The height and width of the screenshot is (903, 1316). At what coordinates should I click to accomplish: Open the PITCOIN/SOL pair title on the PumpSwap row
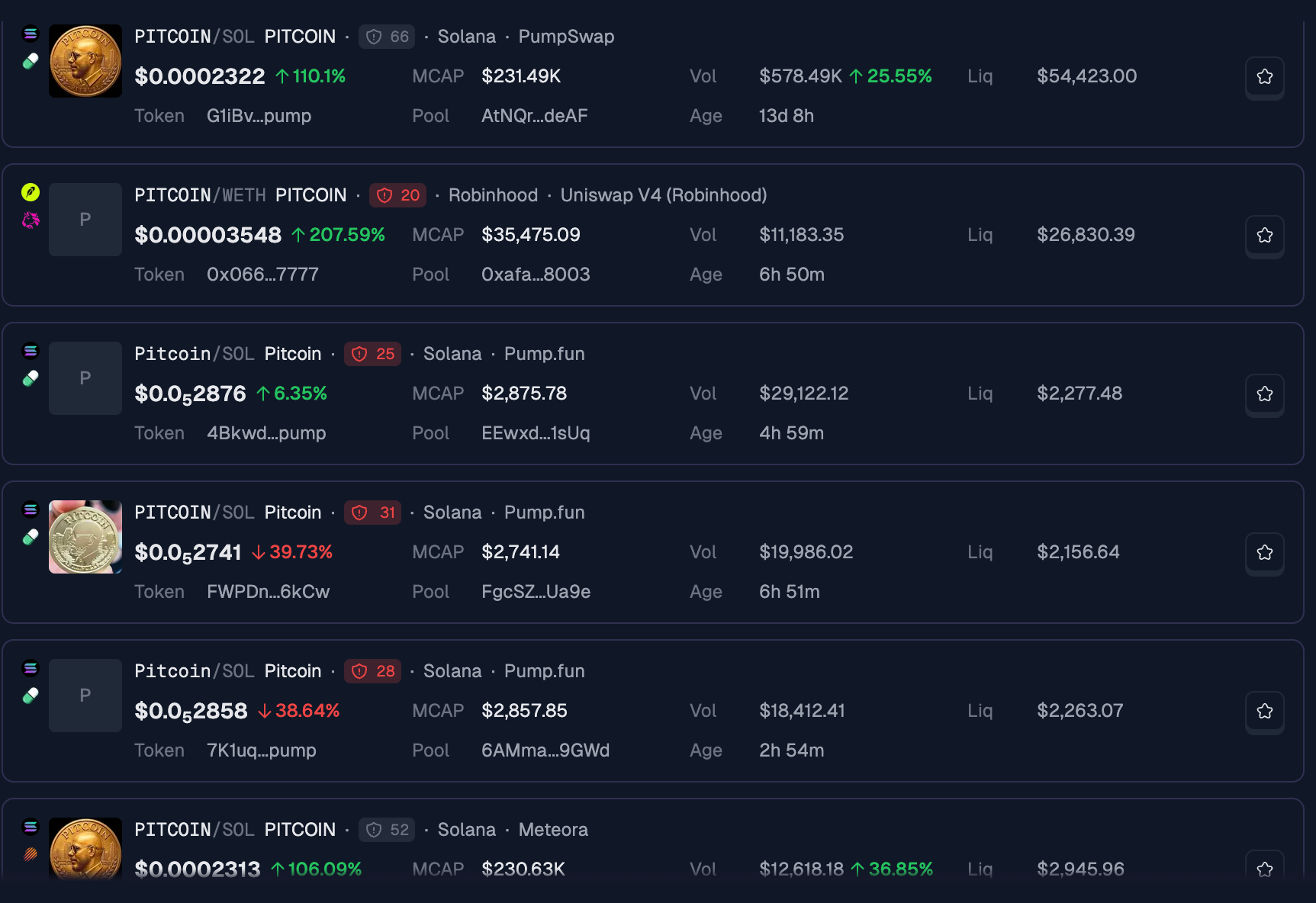point(195,37)
